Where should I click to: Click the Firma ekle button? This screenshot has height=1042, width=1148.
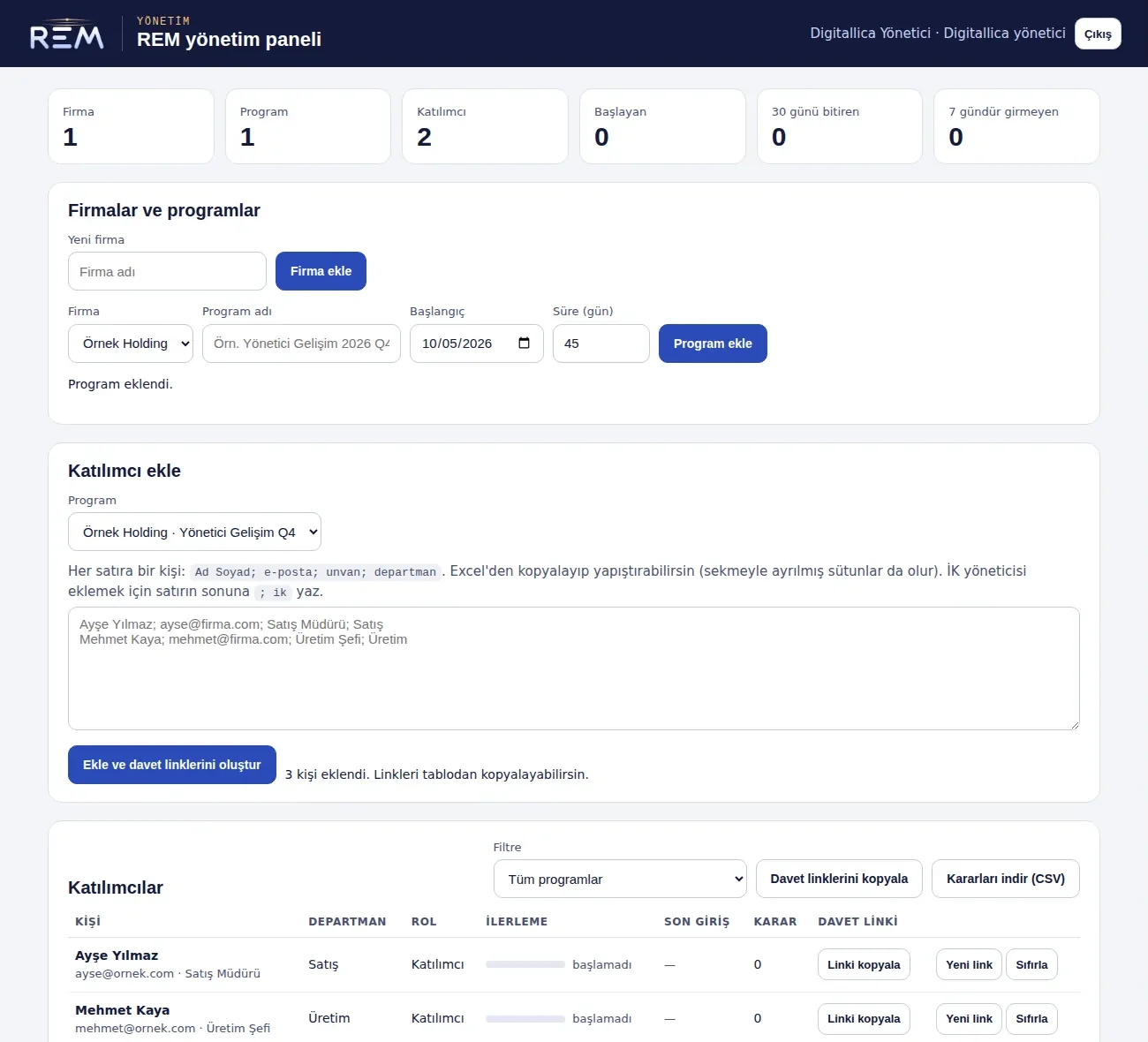[321, 271]
